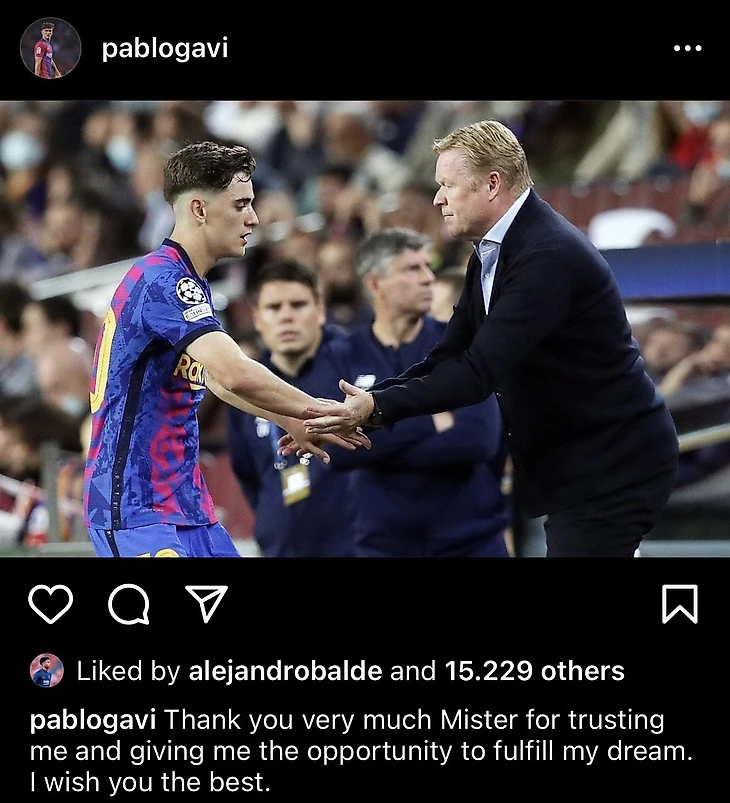Select the pablogavi username in the caption
Viewport: 730px width, 803px height.
click(93, 721)
